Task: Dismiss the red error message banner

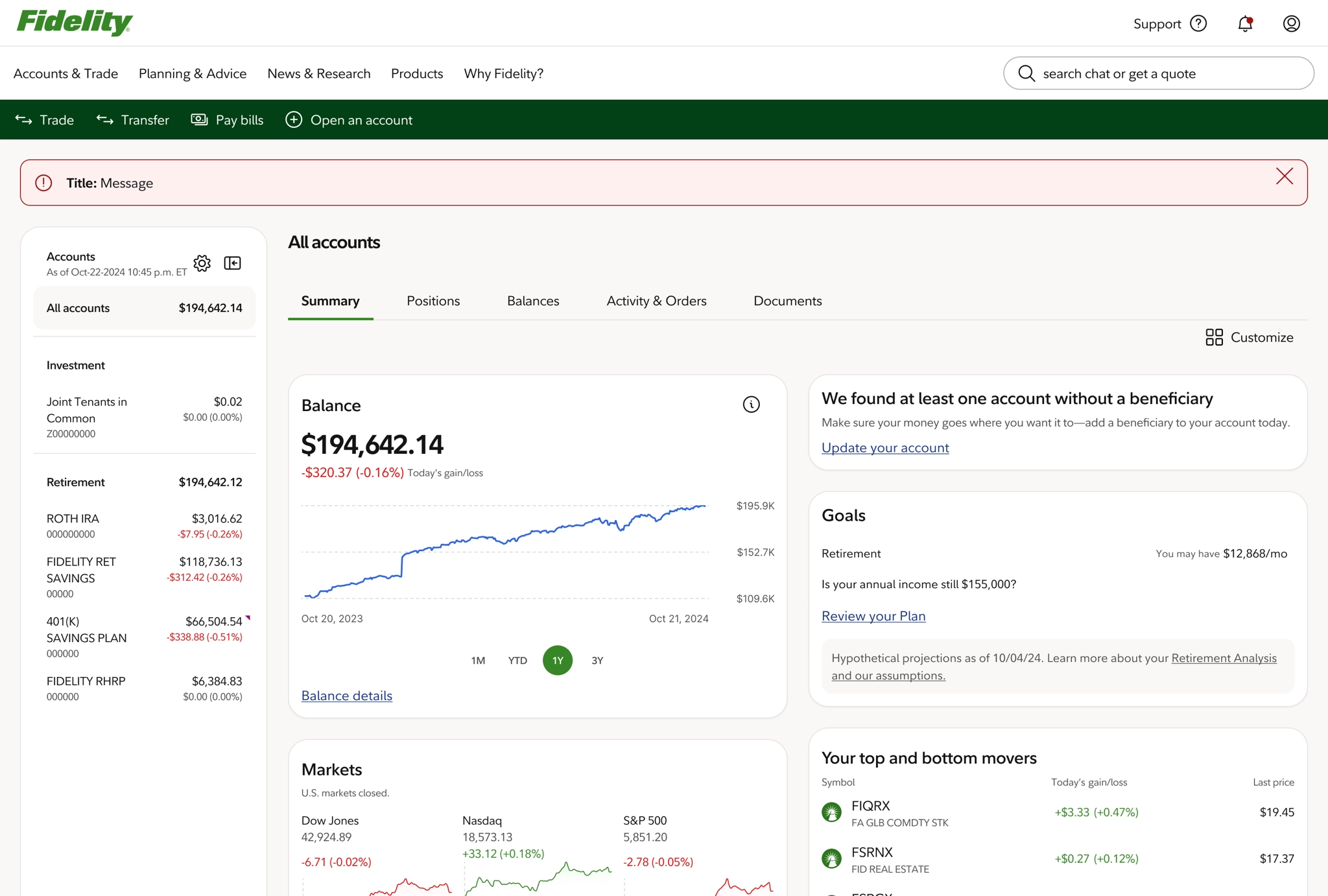Action: pos(1284,176)
